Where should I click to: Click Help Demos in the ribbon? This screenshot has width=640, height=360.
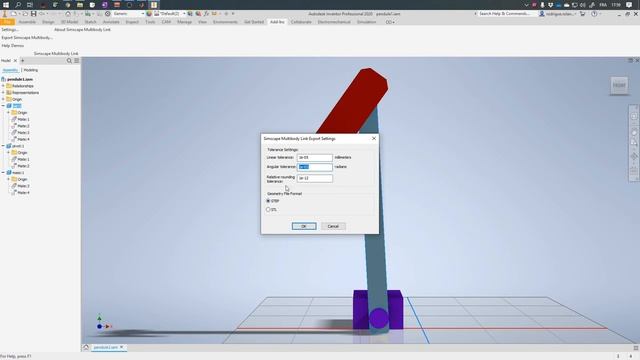click(13, 46)
